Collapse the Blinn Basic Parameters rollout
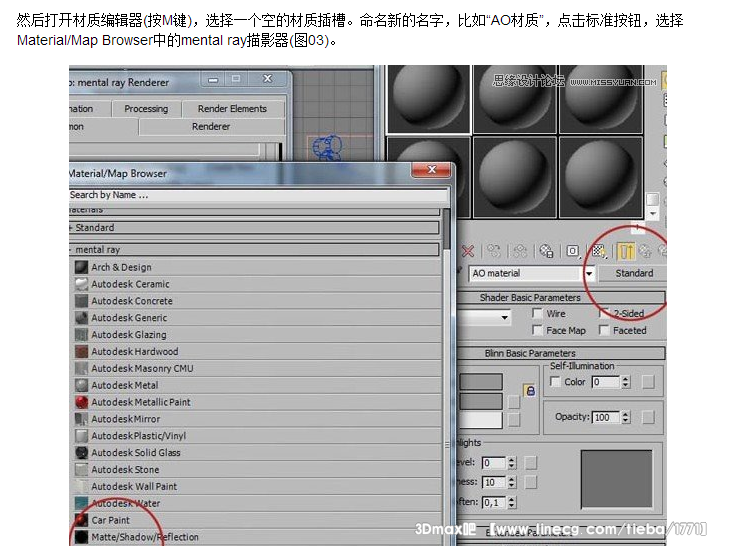 coord(561,353)
